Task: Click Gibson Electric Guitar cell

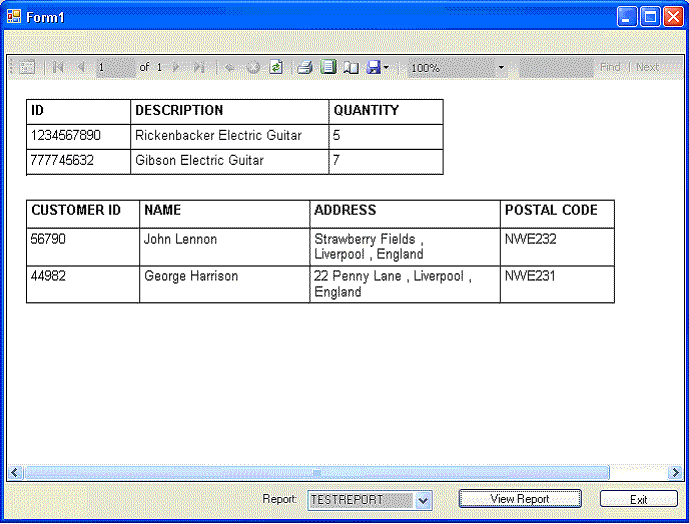Action: 229,162
